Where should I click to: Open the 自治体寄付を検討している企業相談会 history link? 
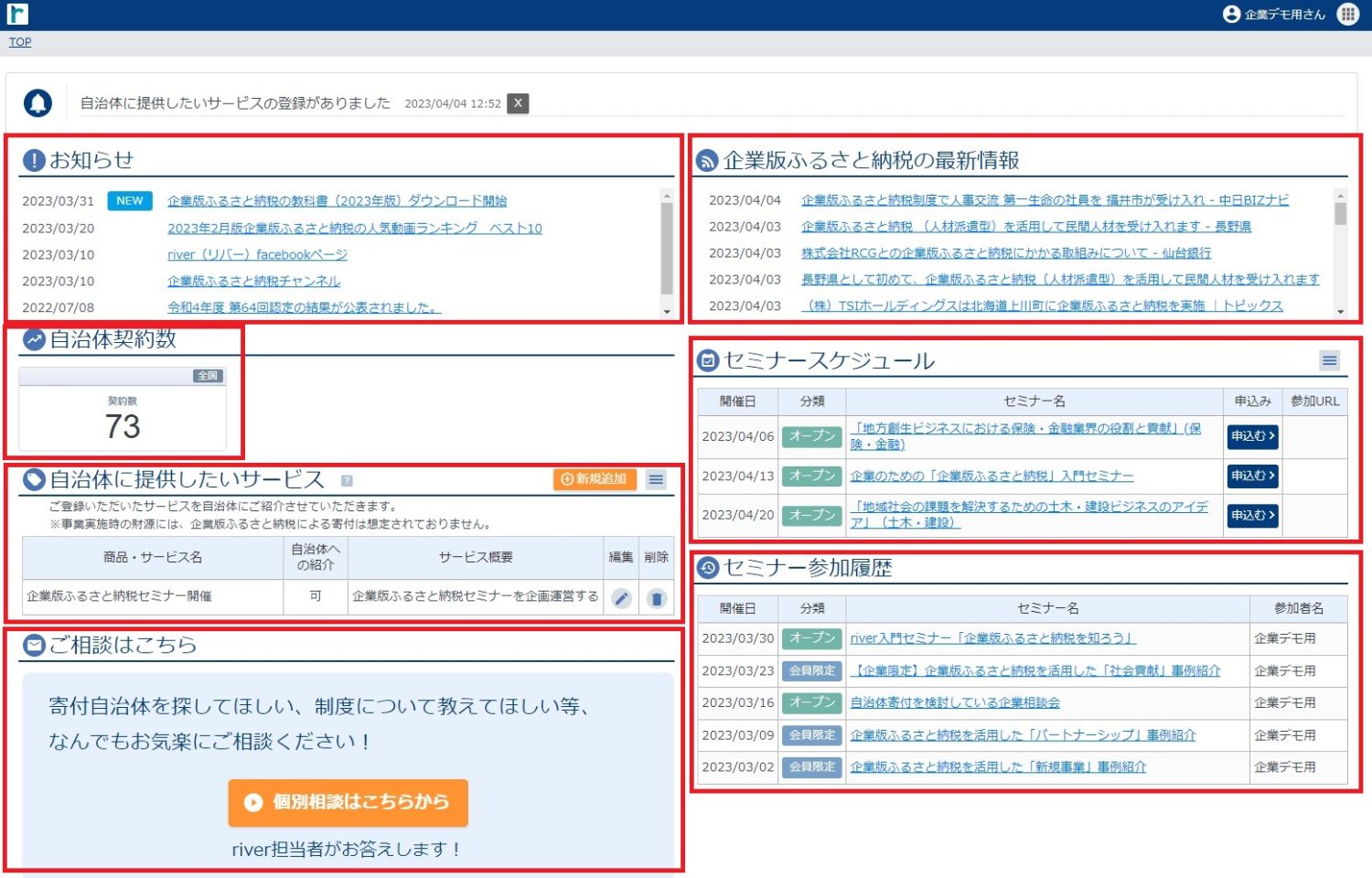pyautogui.click(x=955, y=702)
